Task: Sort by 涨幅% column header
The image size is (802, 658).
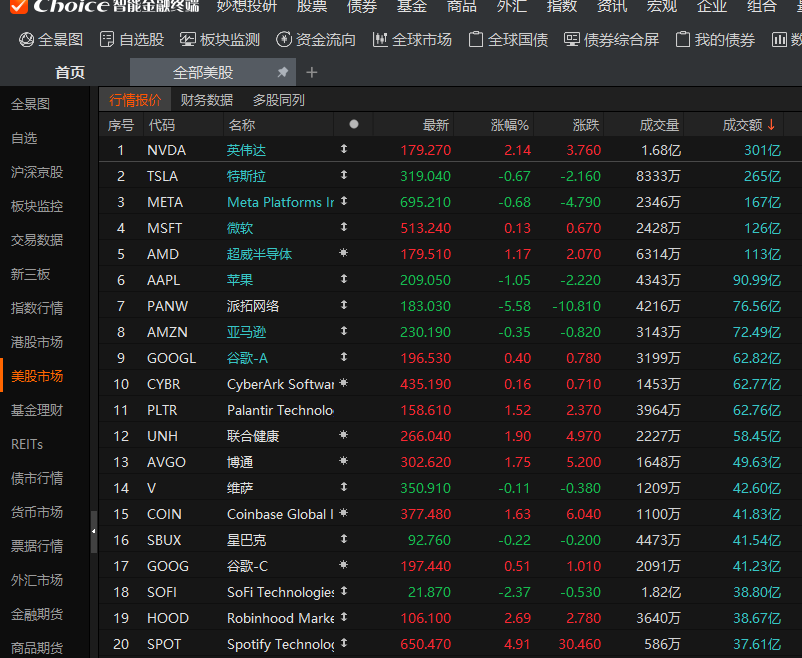Action: click(509, 125)
